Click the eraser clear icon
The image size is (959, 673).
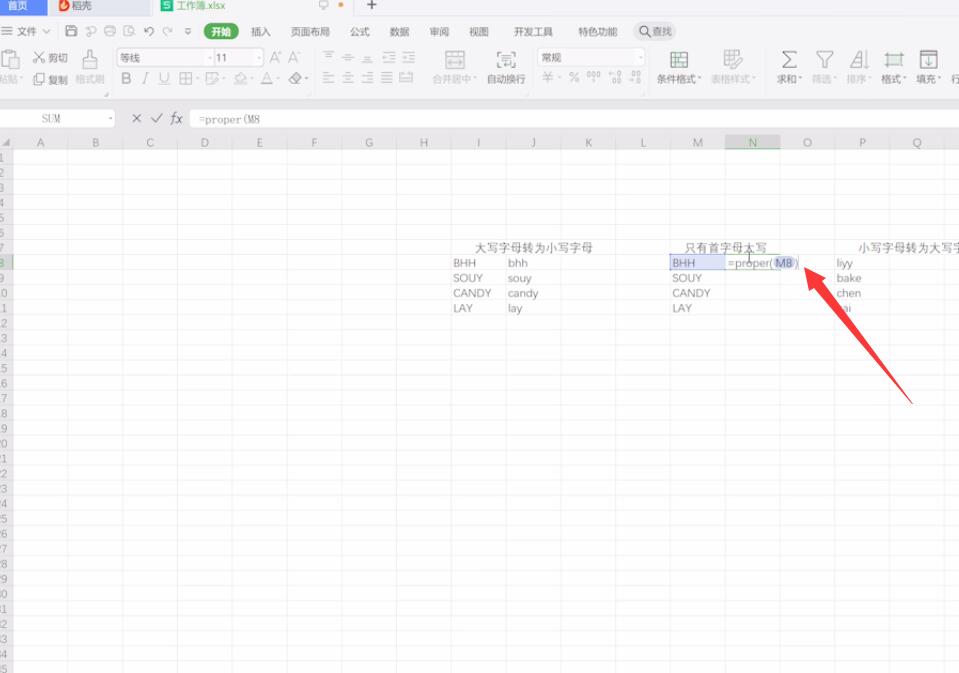(x=295, y=78)
